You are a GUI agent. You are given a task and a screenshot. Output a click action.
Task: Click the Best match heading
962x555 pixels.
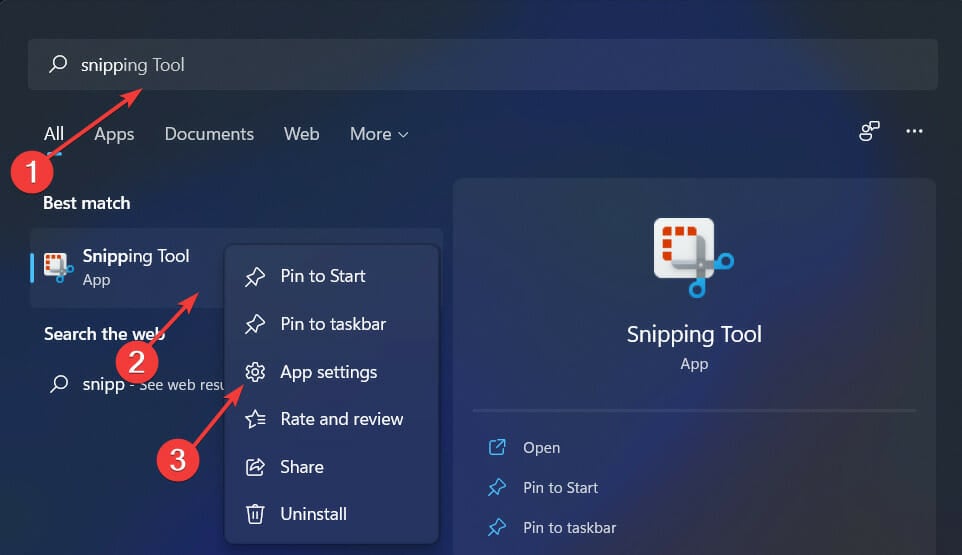[x=87, y=203]
